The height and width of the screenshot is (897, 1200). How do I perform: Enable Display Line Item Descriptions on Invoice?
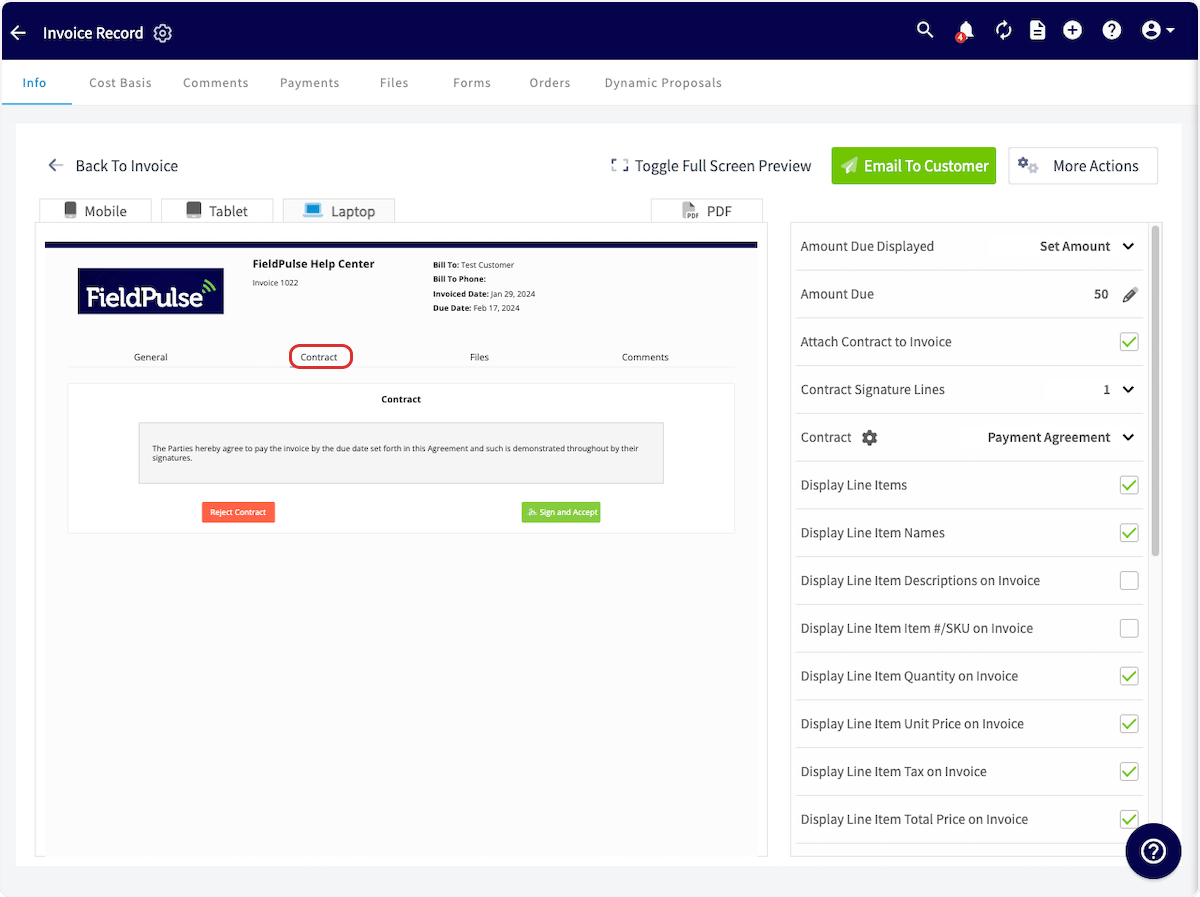(1129, 581)
